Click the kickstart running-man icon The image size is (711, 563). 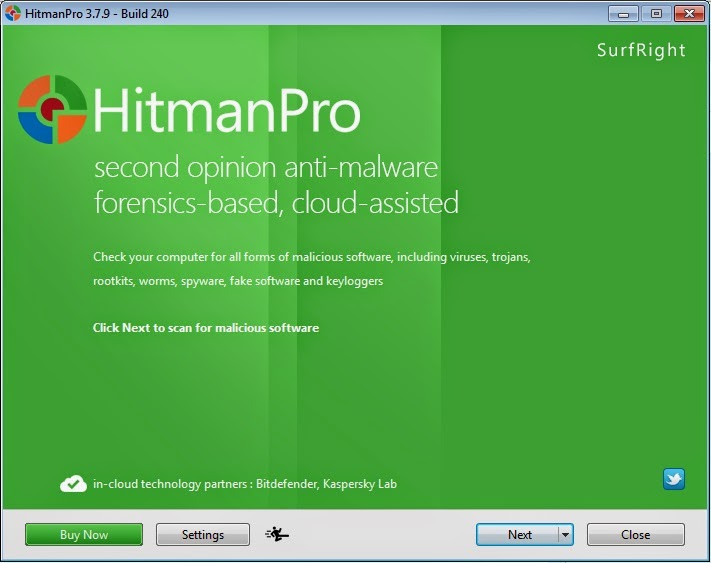277,534
